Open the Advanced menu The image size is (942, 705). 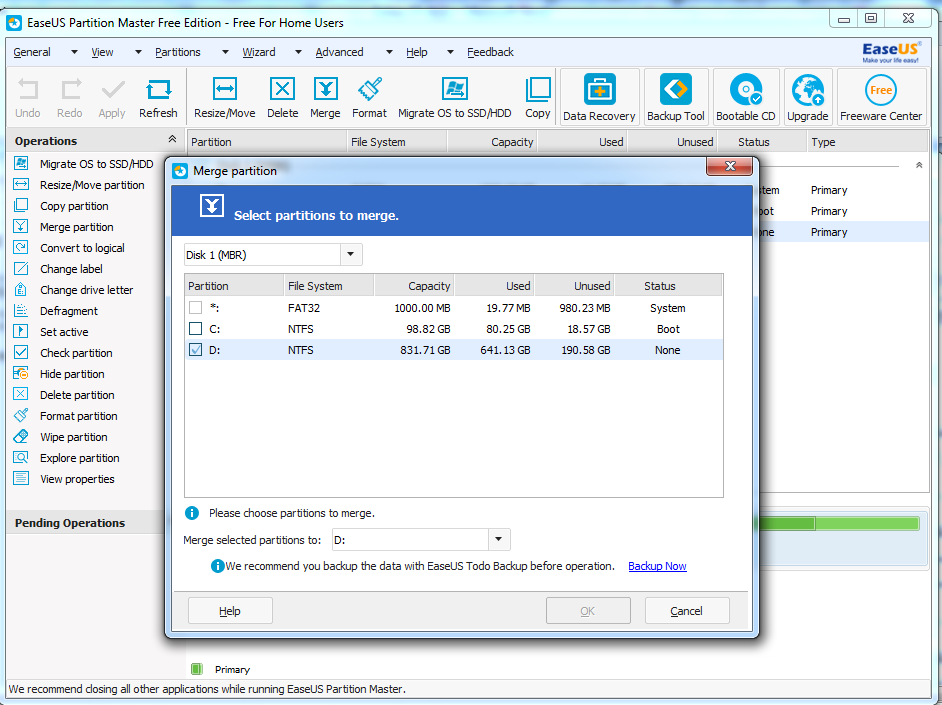[x=339, y=52]
